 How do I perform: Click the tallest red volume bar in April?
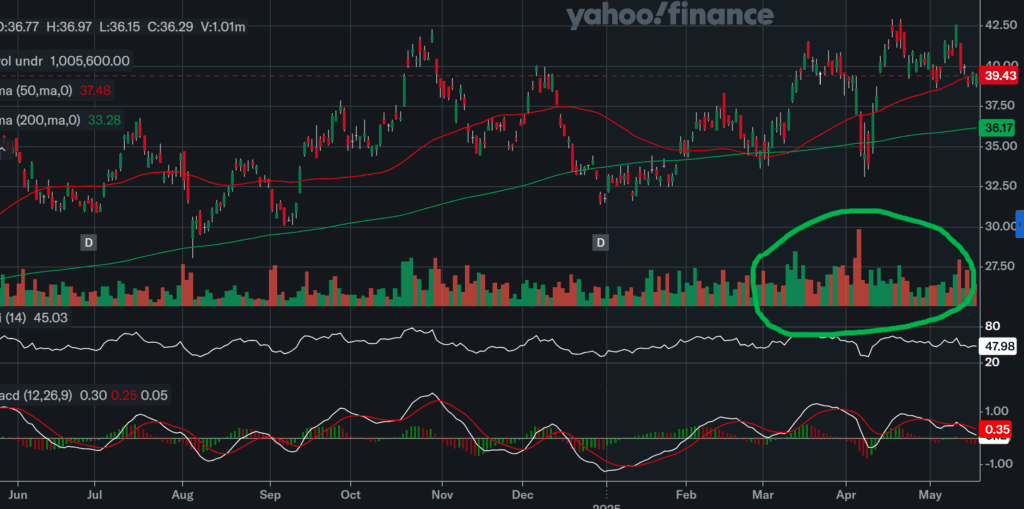coord(858,265)
